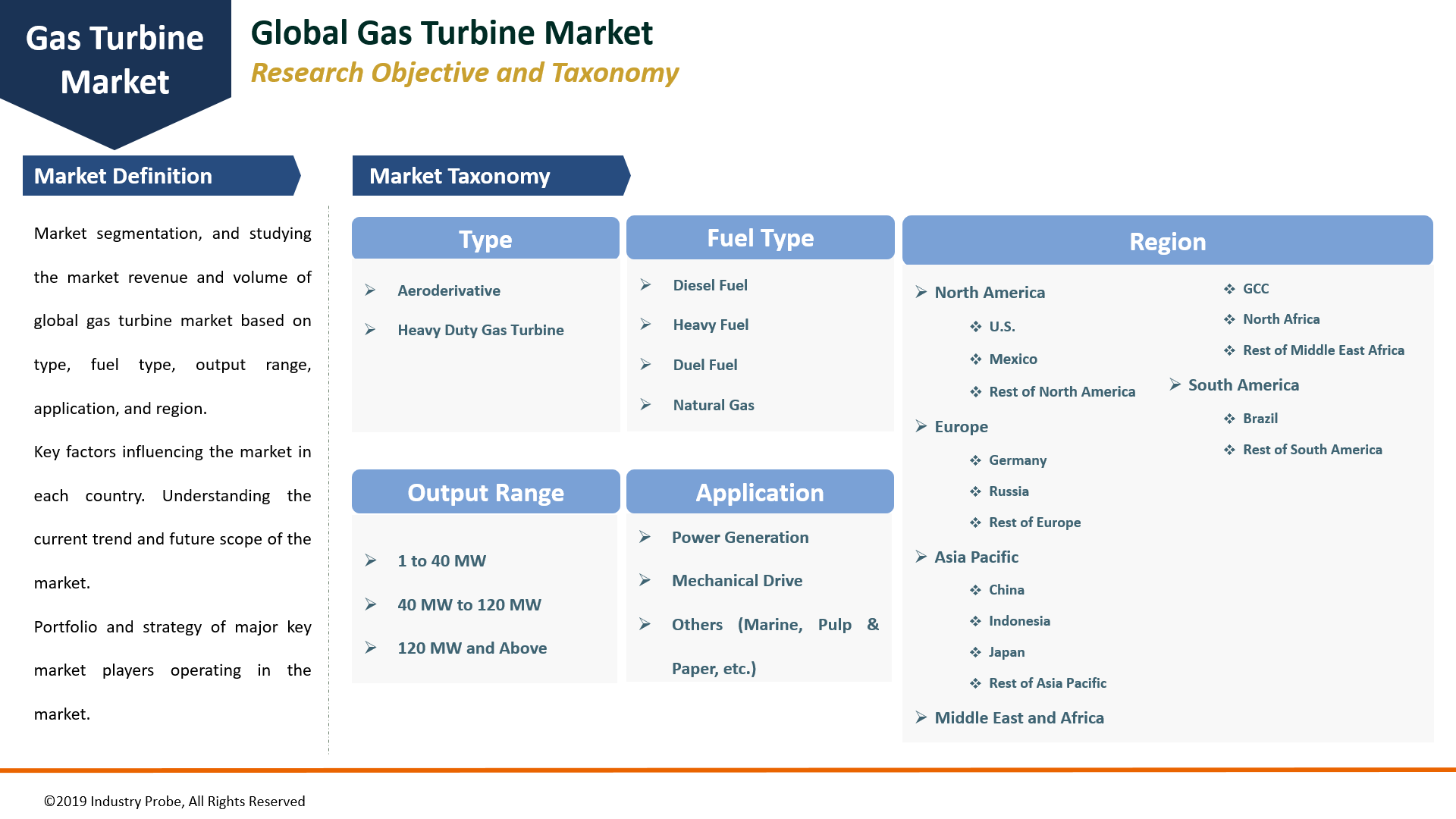Expand the Middle East and Africa arrow

click(921, 717)
